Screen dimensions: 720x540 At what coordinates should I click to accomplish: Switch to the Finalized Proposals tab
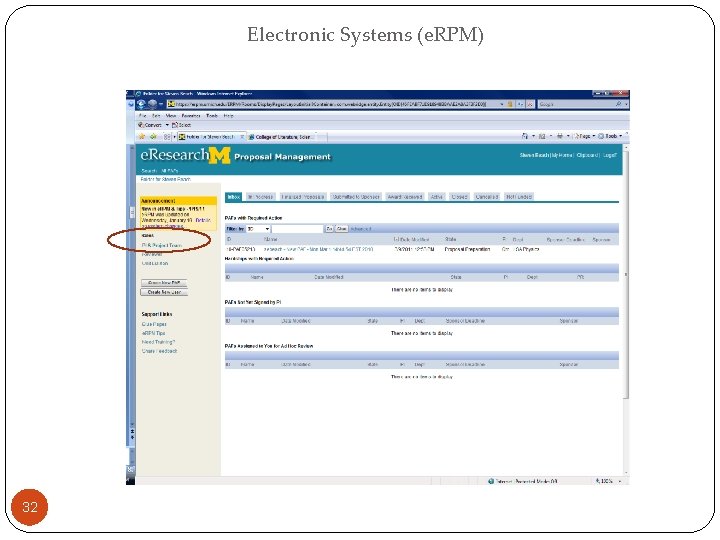pyautogui.click(x=303, y=197)
